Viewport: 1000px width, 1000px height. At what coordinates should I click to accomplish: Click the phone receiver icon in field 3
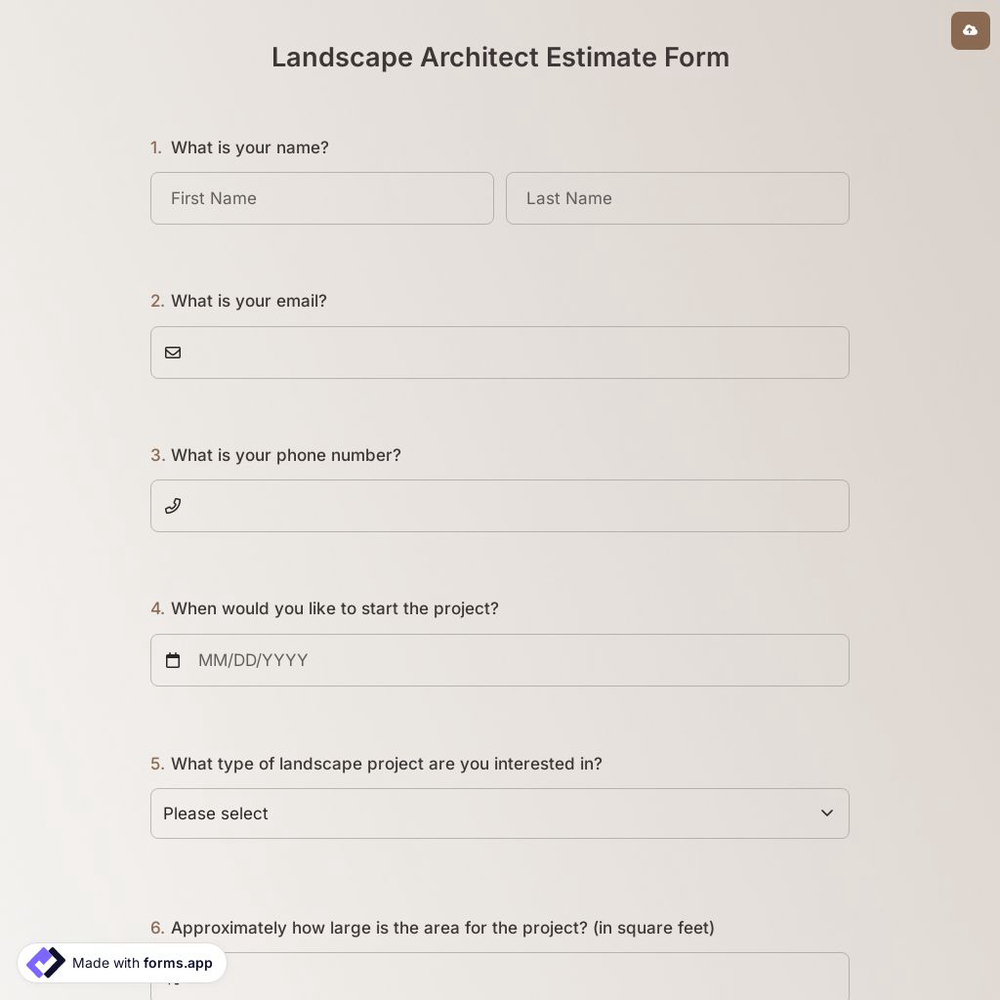[172, 505]
